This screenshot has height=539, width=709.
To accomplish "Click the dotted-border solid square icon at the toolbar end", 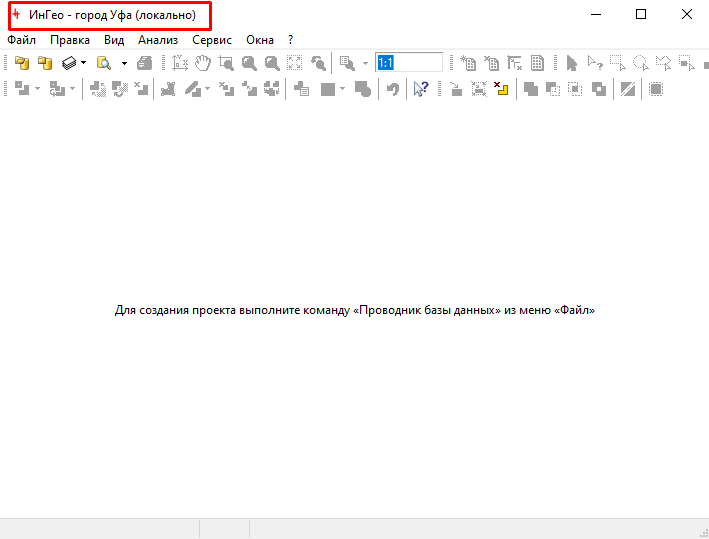I will click(x=656, y=89).
